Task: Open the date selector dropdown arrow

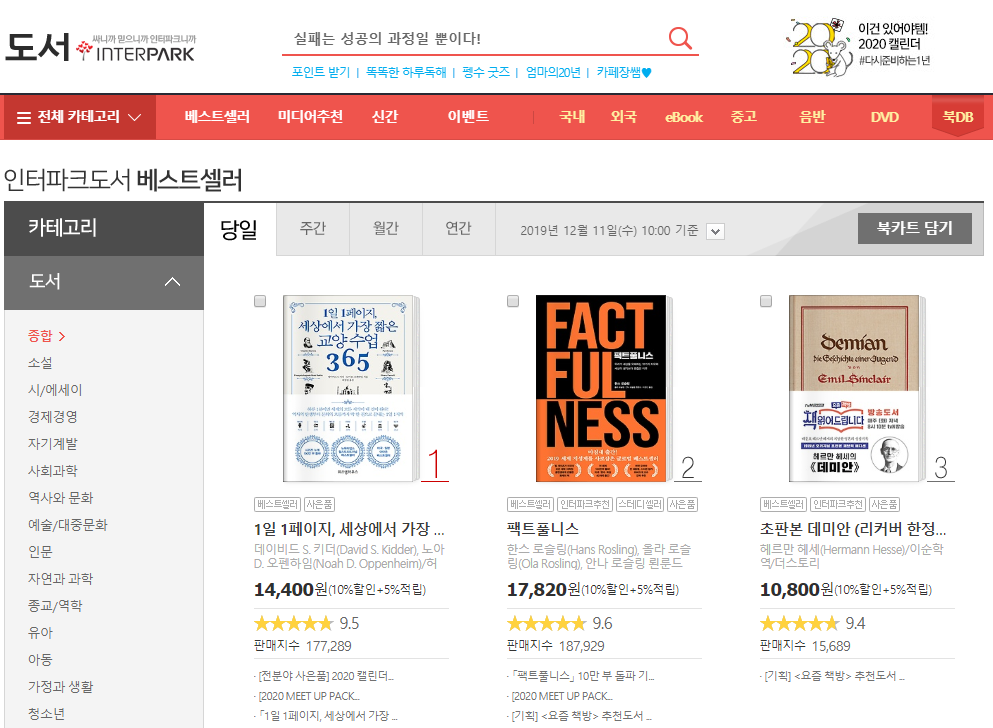Action: [x=715, y=231]
